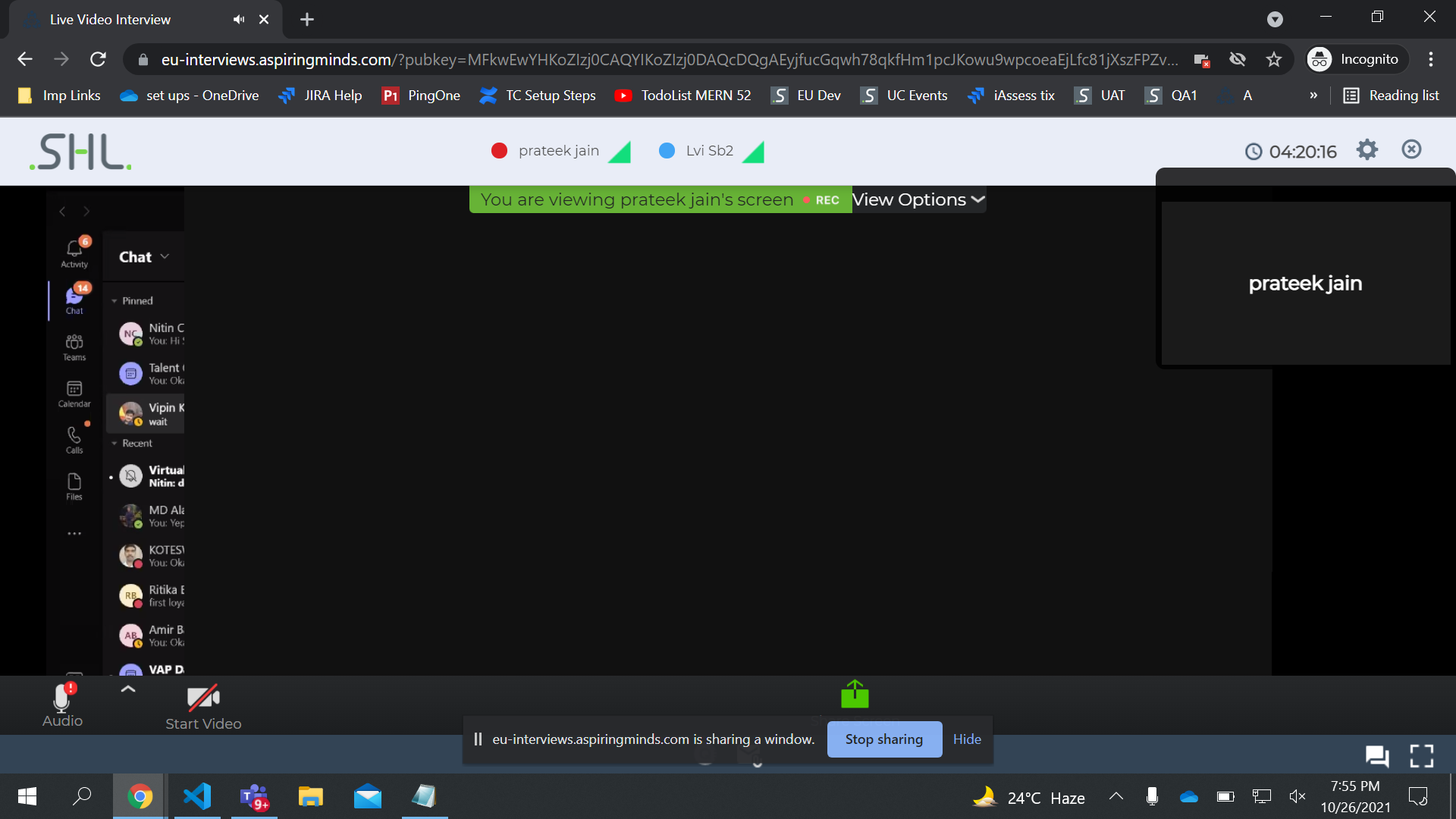The image size is (1456, 819).
Task: Click the browser address bar URL
Action: pos(667,59)
